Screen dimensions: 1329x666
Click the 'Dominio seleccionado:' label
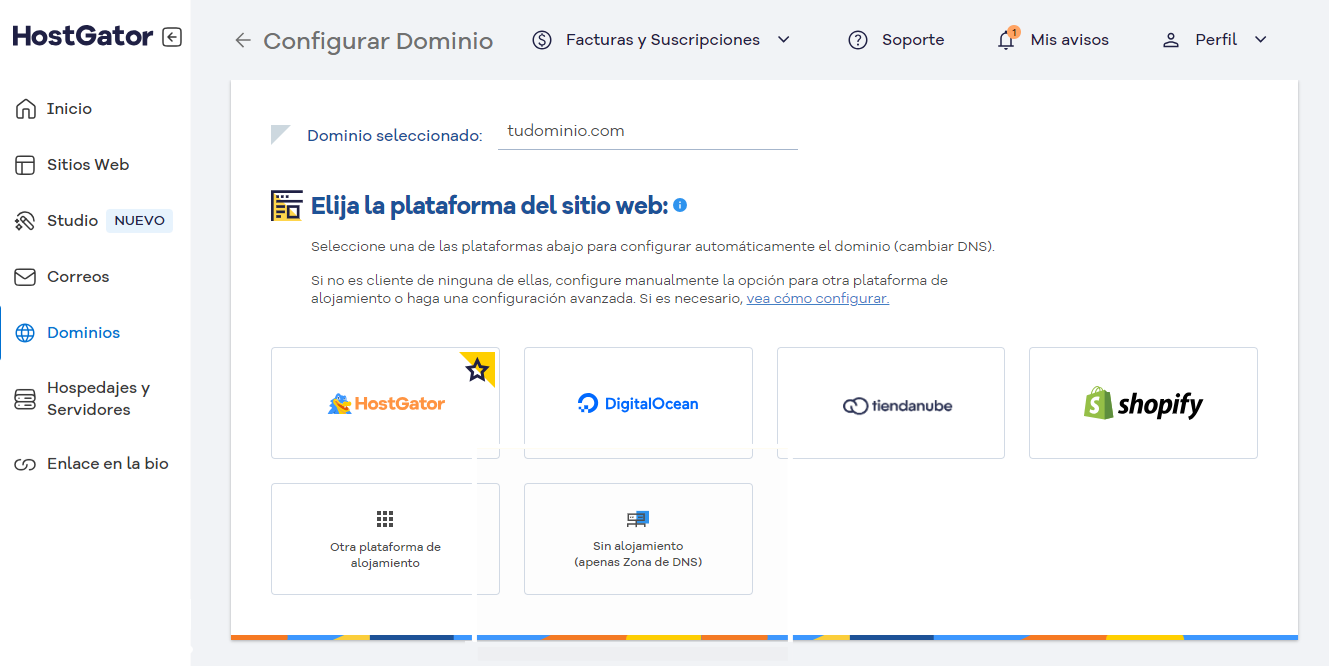[x=395, y=136]
